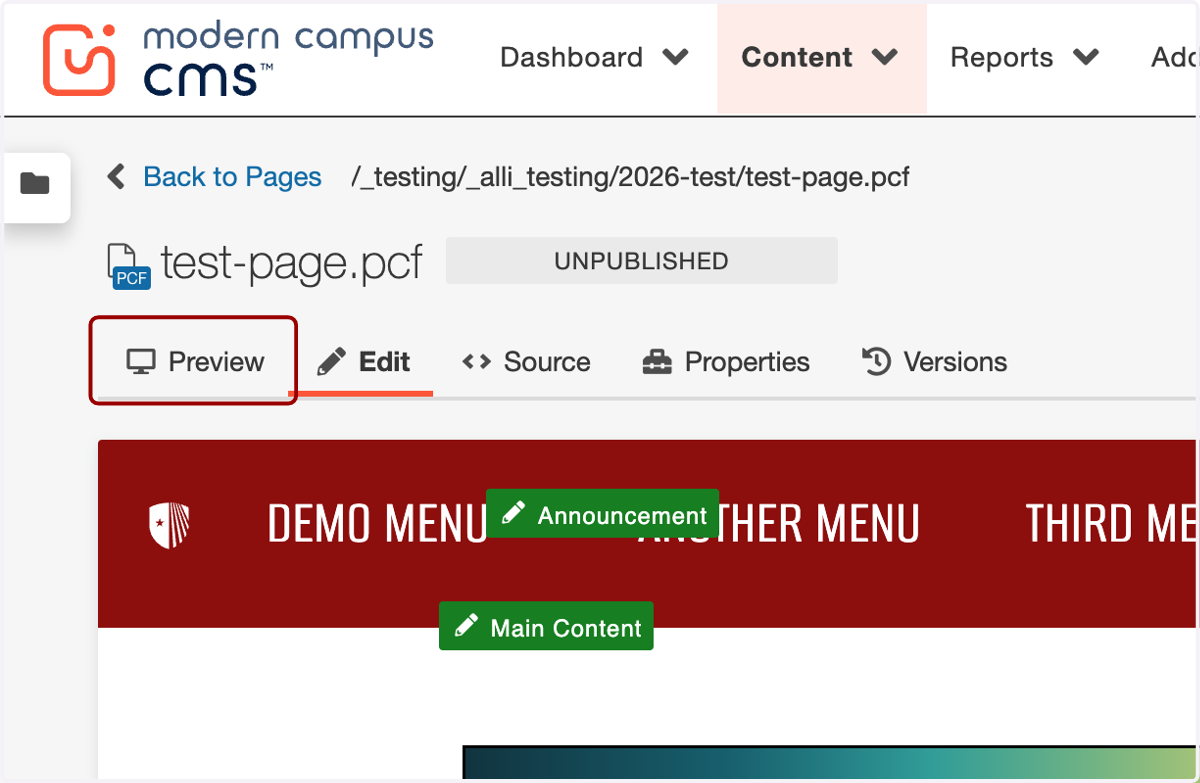Open the Properties tab

point(726,361)
